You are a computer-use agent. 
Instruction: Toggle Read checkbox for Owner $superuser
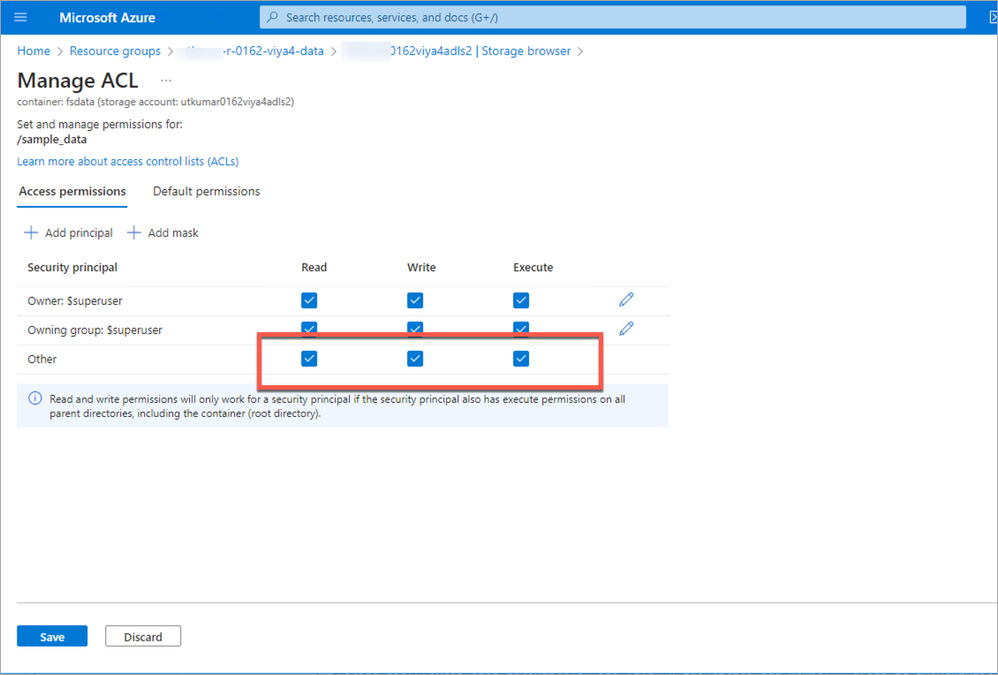pyautogui.click(x=309, y=300)
